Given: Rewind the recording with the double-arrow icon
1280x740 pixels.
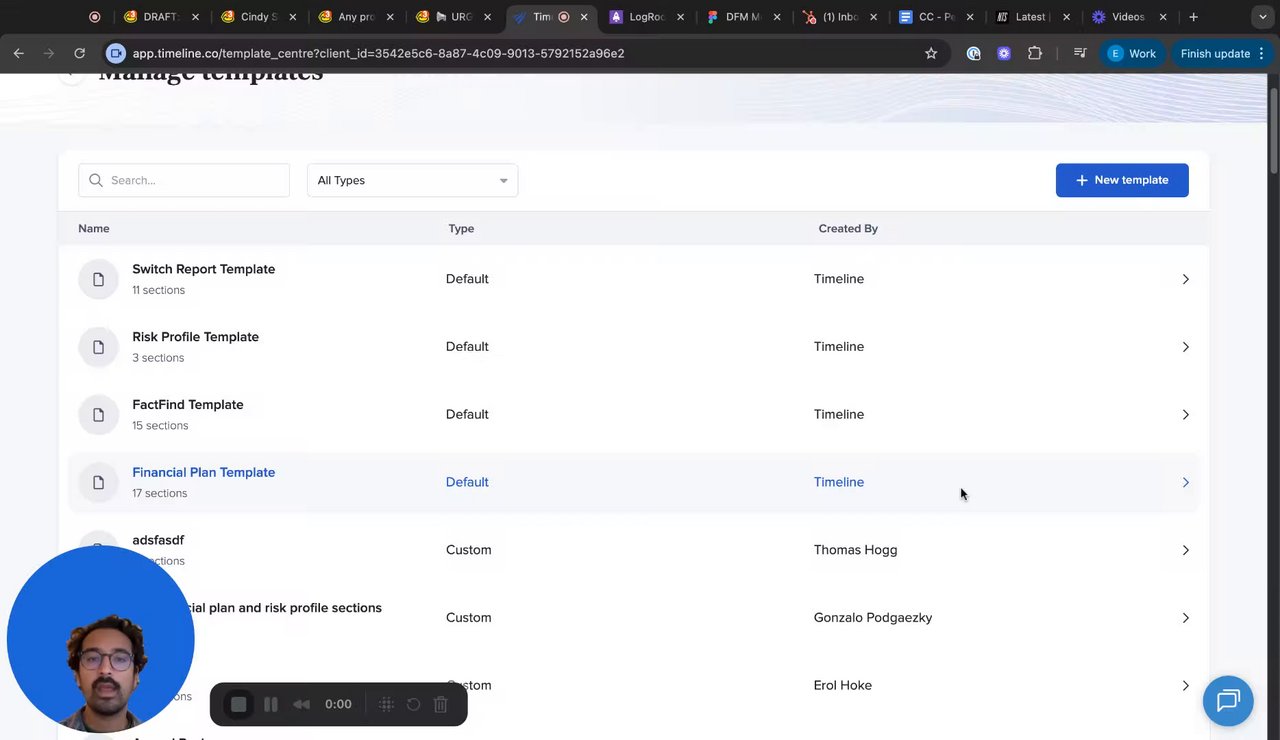Looking at the screenshot, I should point(301,704).
